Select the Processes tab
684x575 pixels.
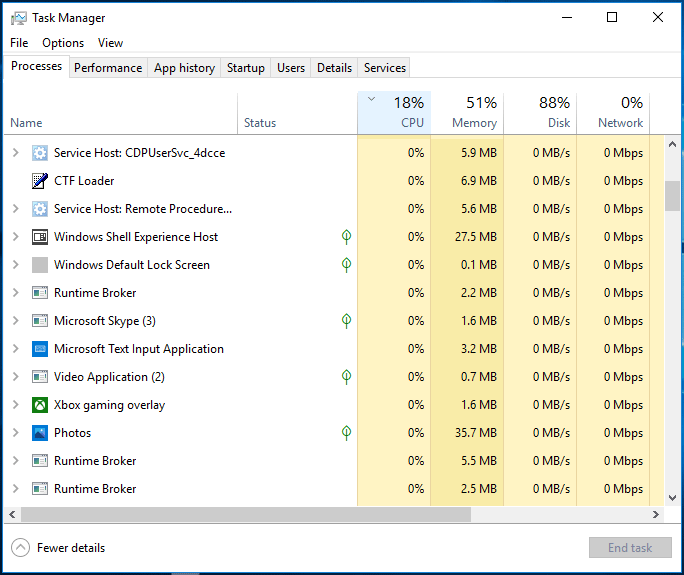click(37, 66)
